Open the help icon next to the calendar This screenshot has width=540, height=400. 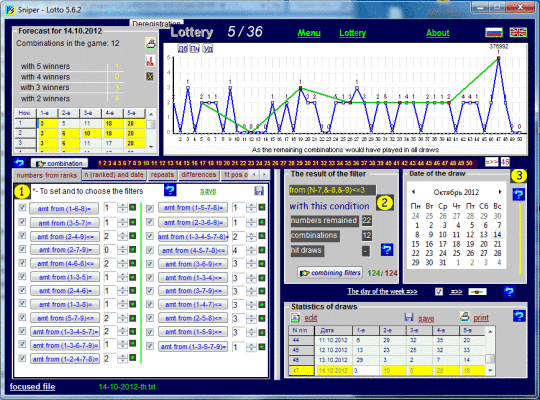[x=519, y=194]
